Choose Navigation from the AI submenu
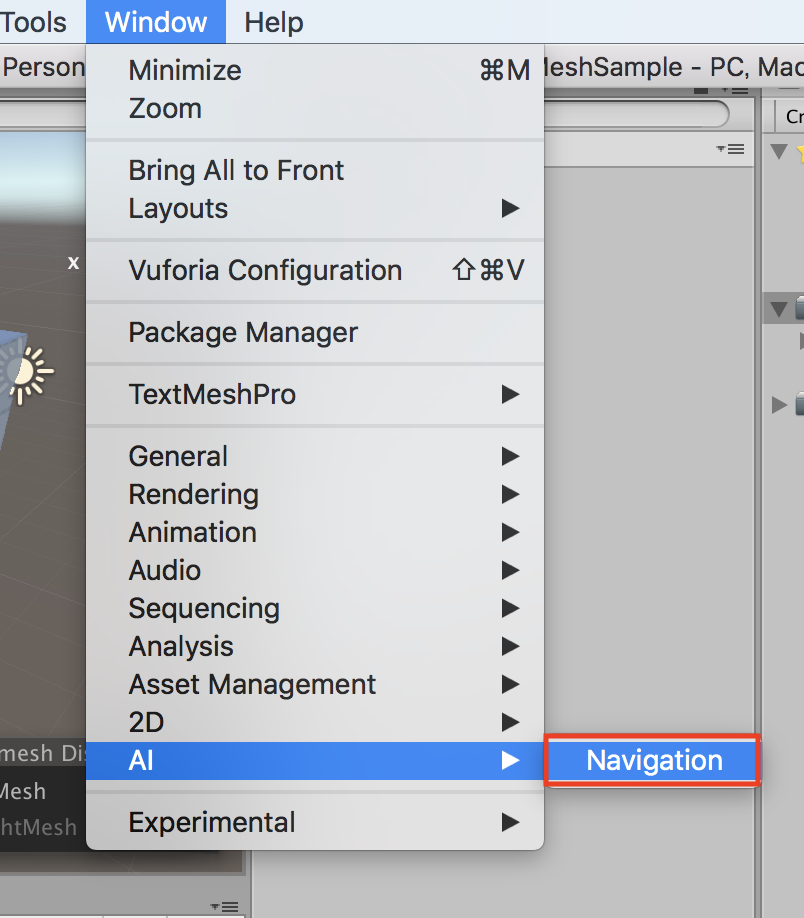Viewport: 804px width, 918px height. pos(653,761)
